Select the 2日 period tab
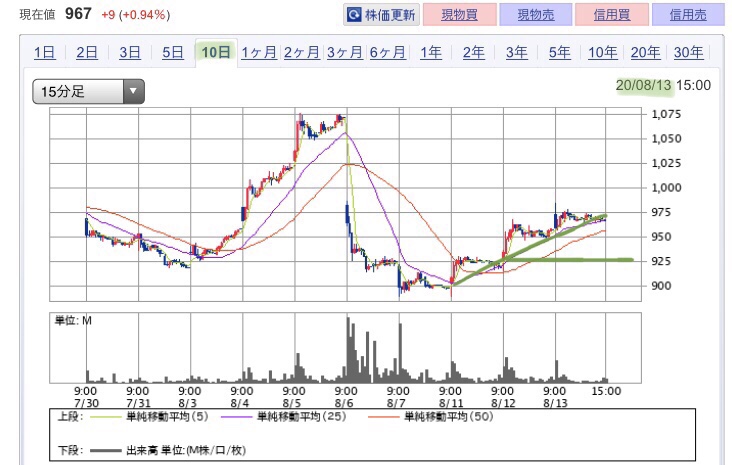732x465 pixels. coord(87,53)
